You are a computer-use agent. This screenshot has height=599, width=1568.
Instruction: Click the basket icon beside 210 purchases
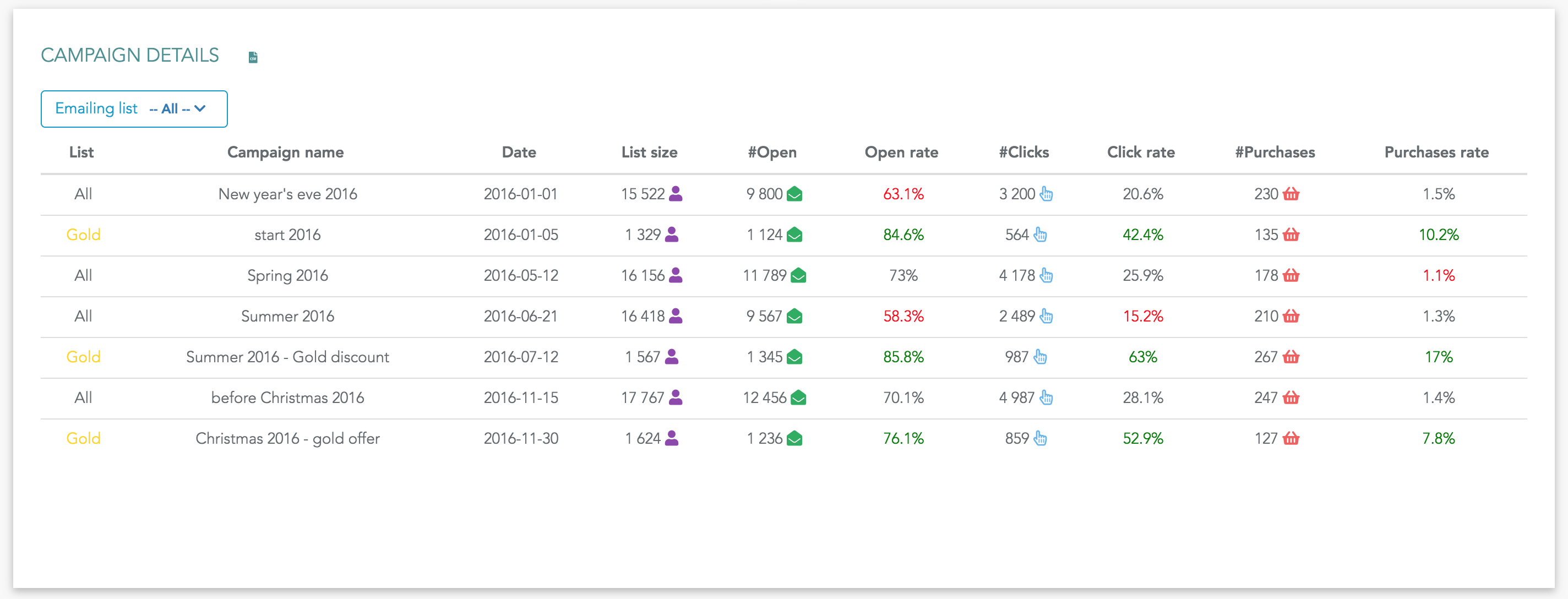[1291, 316]
